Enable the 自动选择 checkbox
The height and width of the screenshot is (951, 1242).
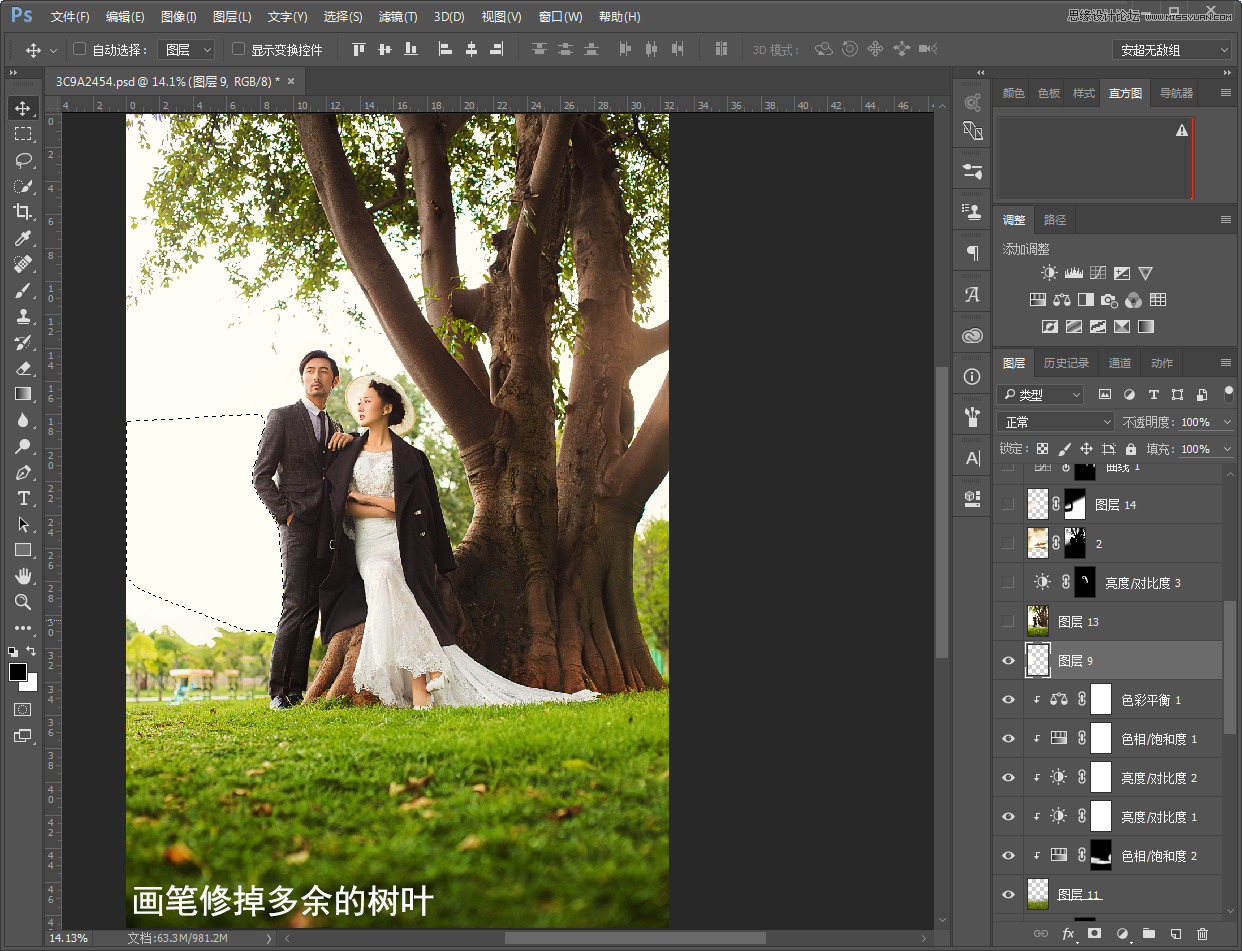(80, 49)
